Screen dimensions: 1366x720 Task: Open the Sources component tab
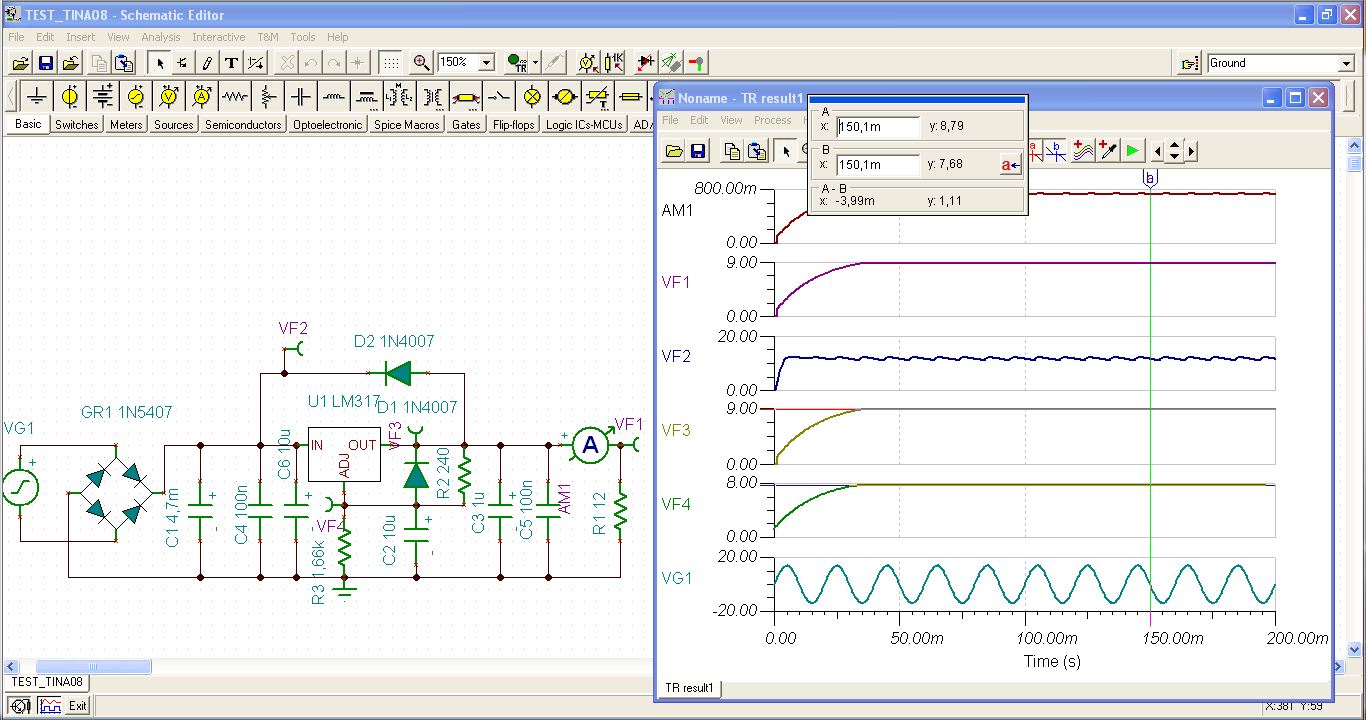pos(173,125)
